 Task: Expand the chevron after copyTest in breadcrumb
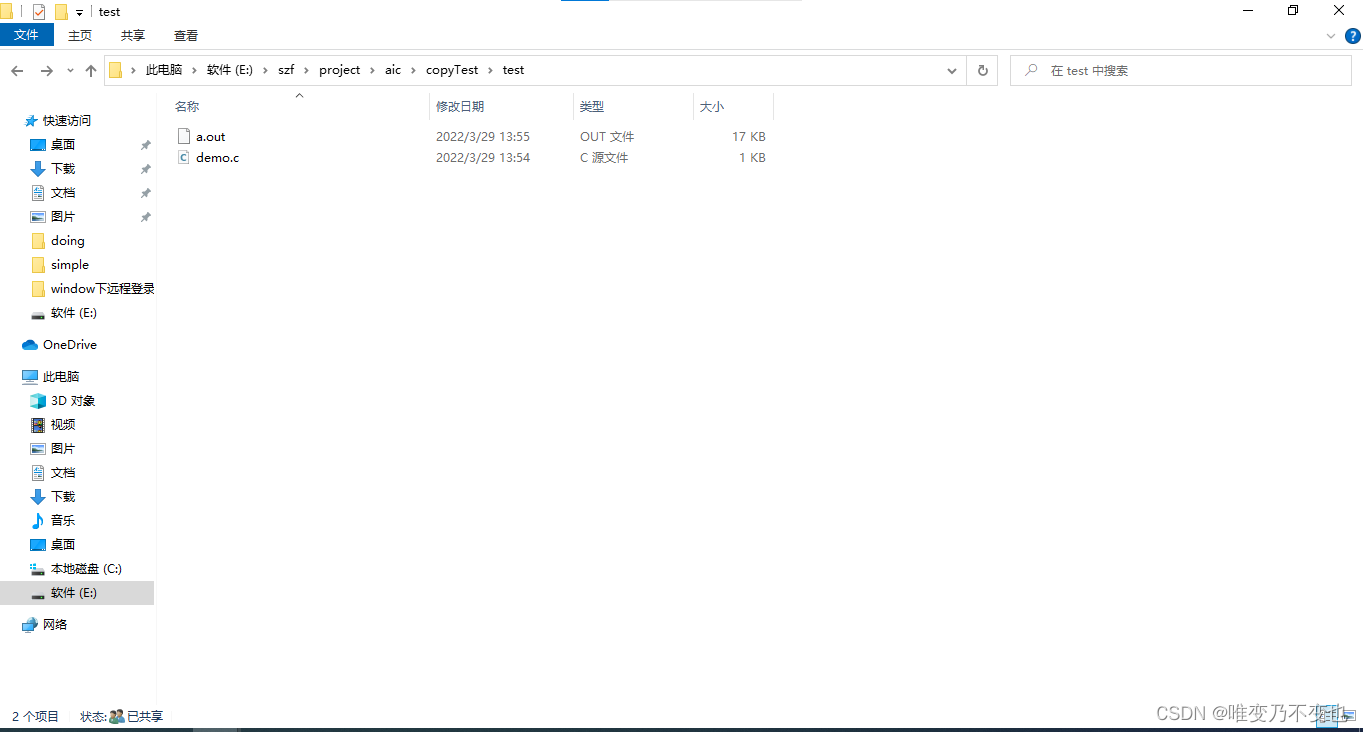(x=491, y=70)
